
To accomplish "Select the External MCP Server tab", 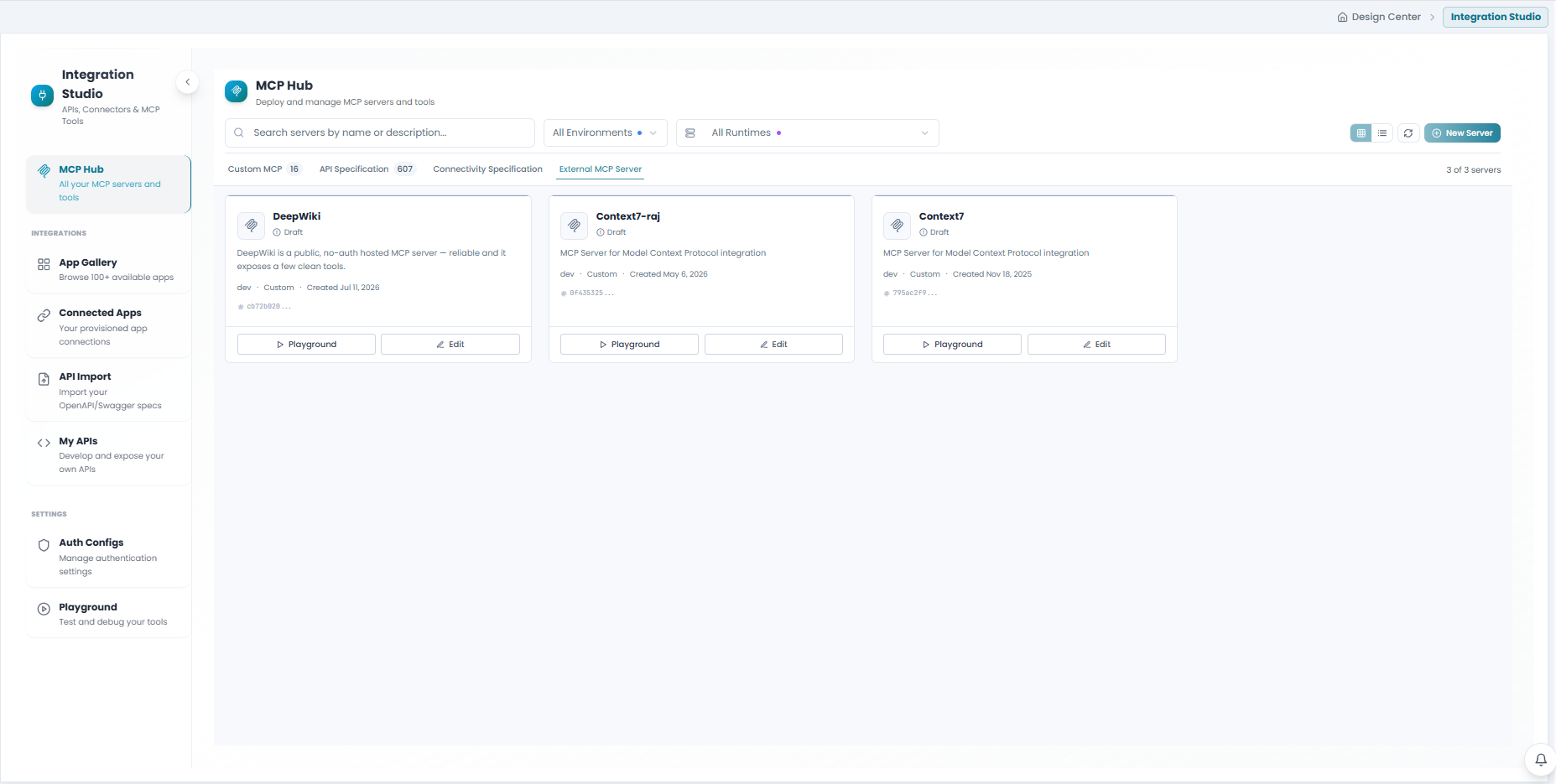I will point(601,169).
